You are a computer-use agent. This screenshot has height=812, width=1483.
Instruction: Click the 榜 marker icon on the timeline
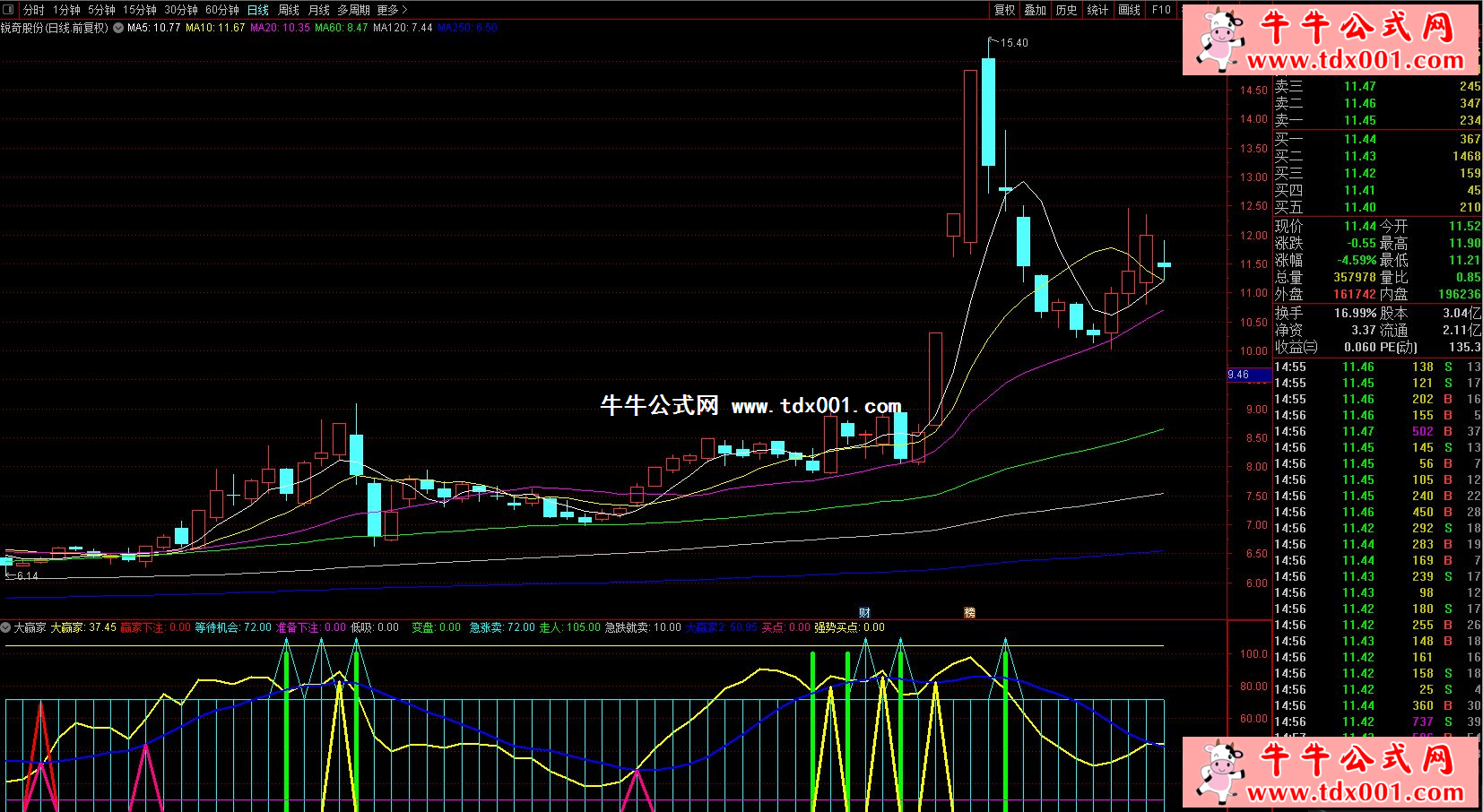[969, 612]
